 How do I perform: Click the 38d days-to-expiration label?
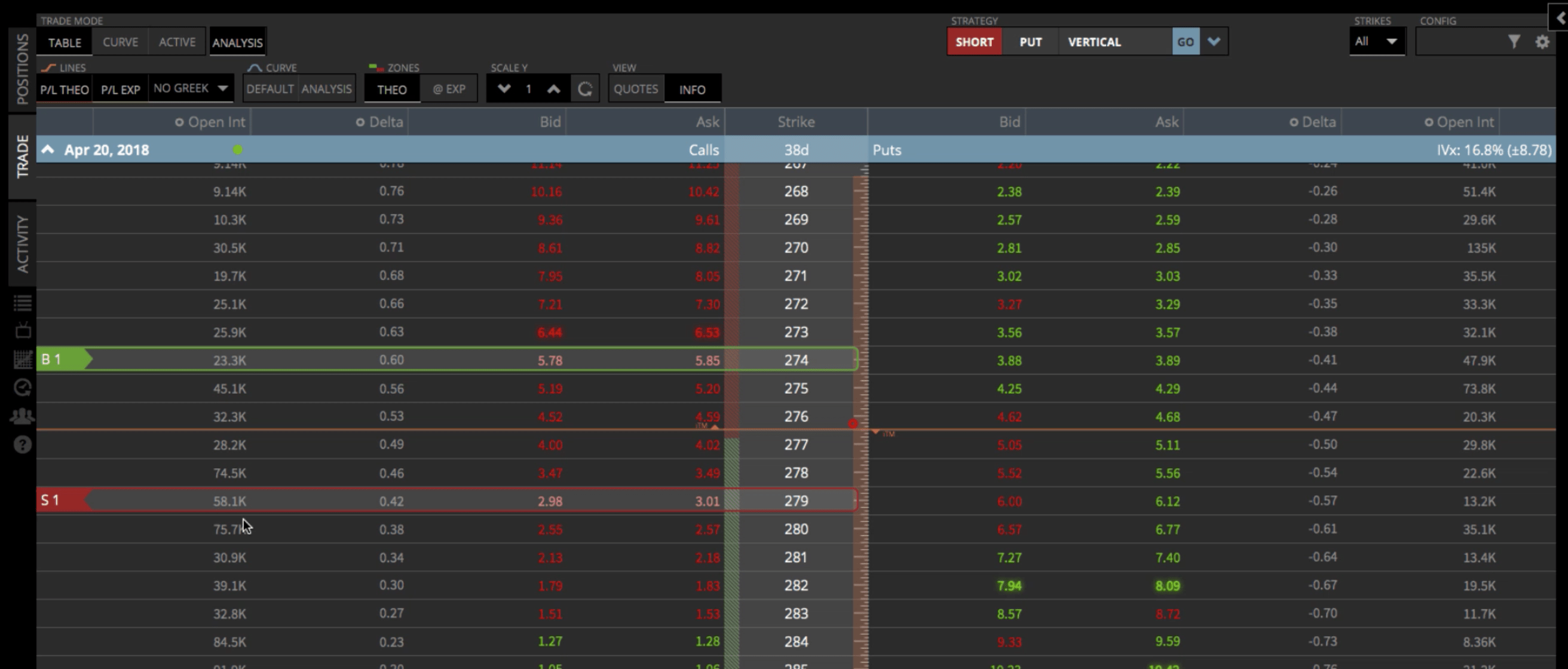point(795,149)
